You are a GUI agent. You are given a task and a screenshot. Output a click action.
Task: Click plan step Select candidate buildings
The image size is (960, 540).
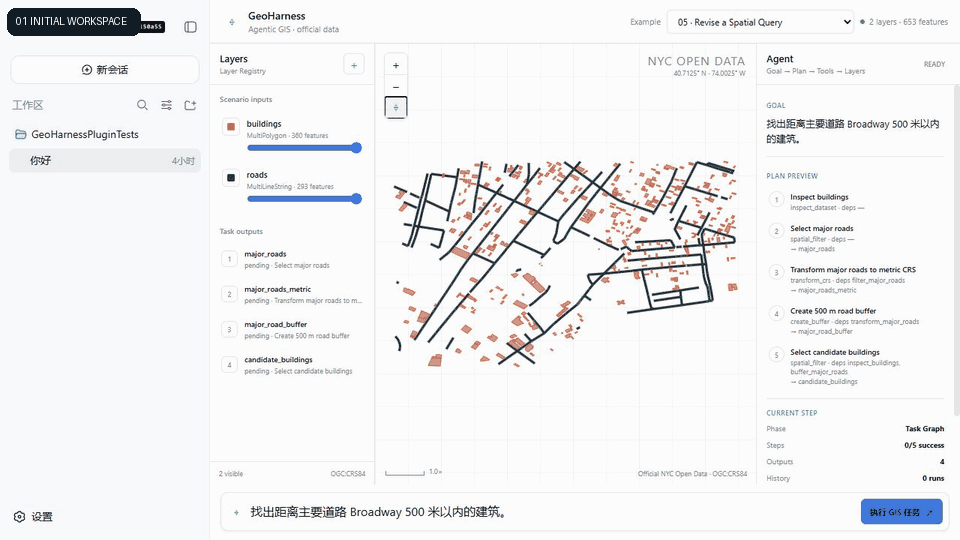(x=855, y=366)
